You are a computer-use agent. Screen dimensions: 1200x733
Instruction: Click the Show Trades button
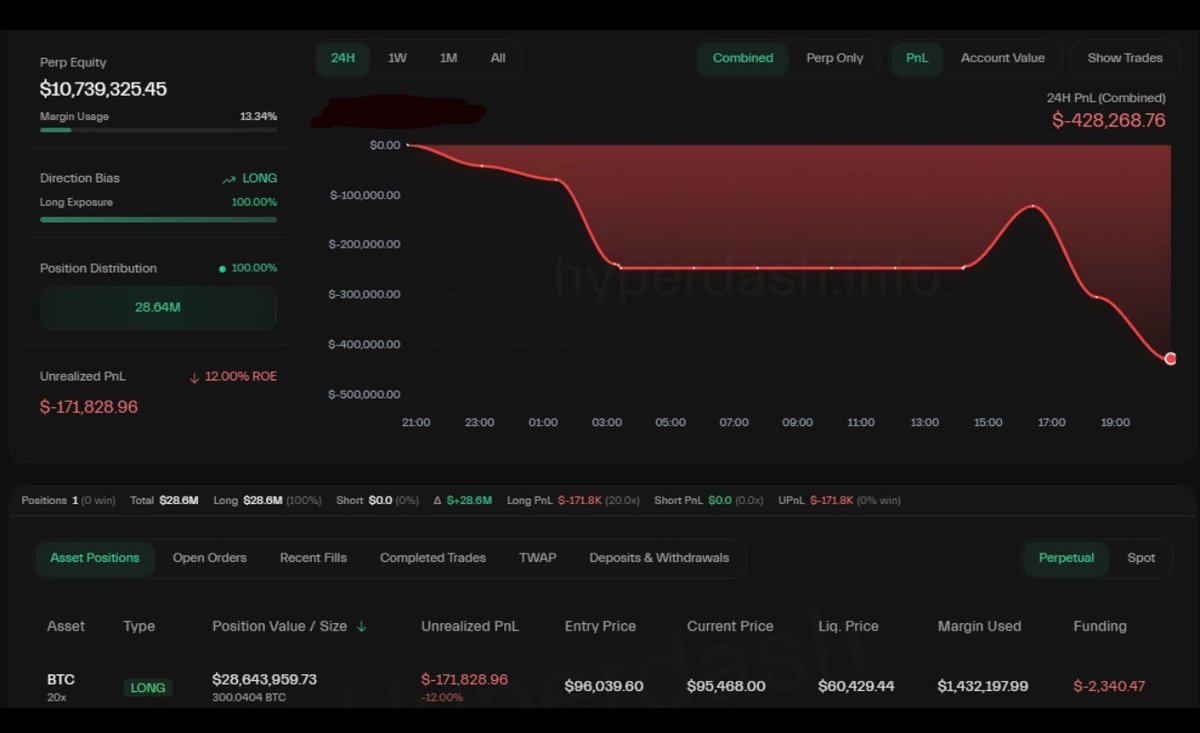(x=1125, y=58)
